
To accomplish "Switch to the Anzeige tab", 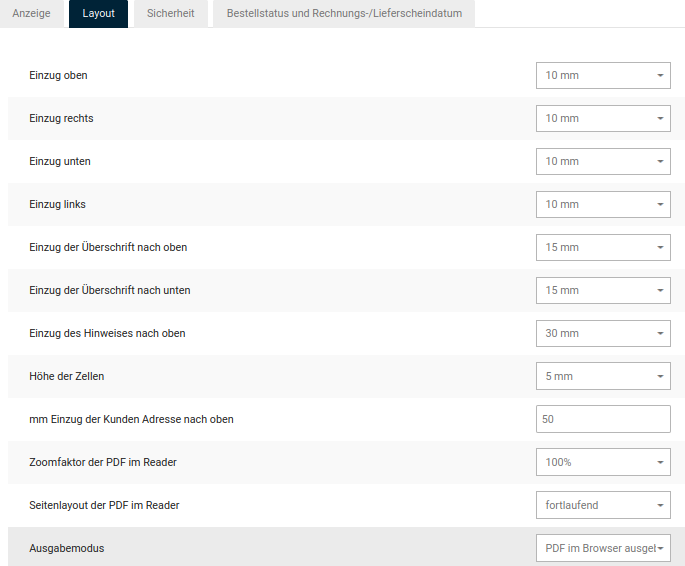I will click(31, 14).
